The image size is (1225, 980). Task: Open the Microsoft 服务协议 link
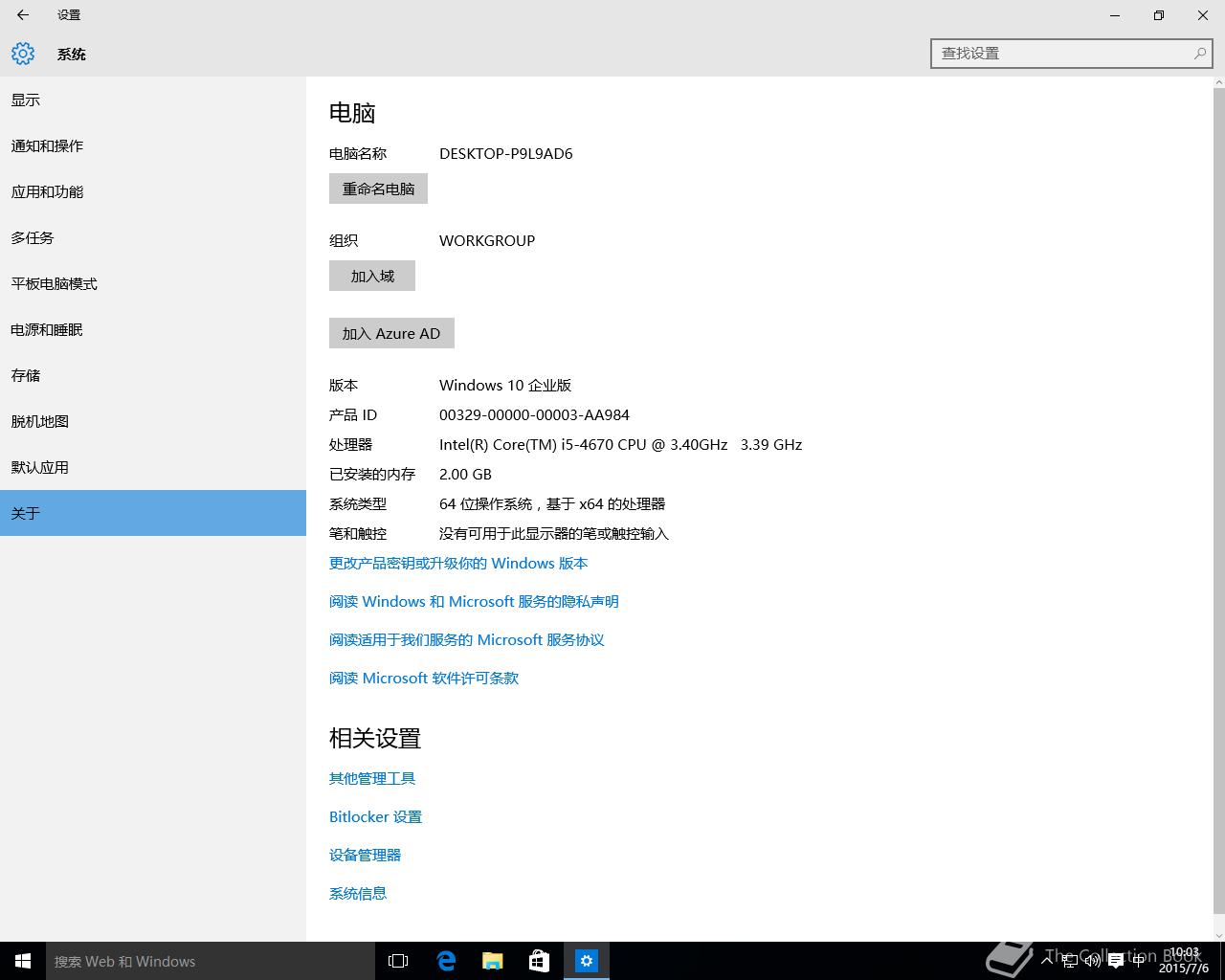[467, 639]
